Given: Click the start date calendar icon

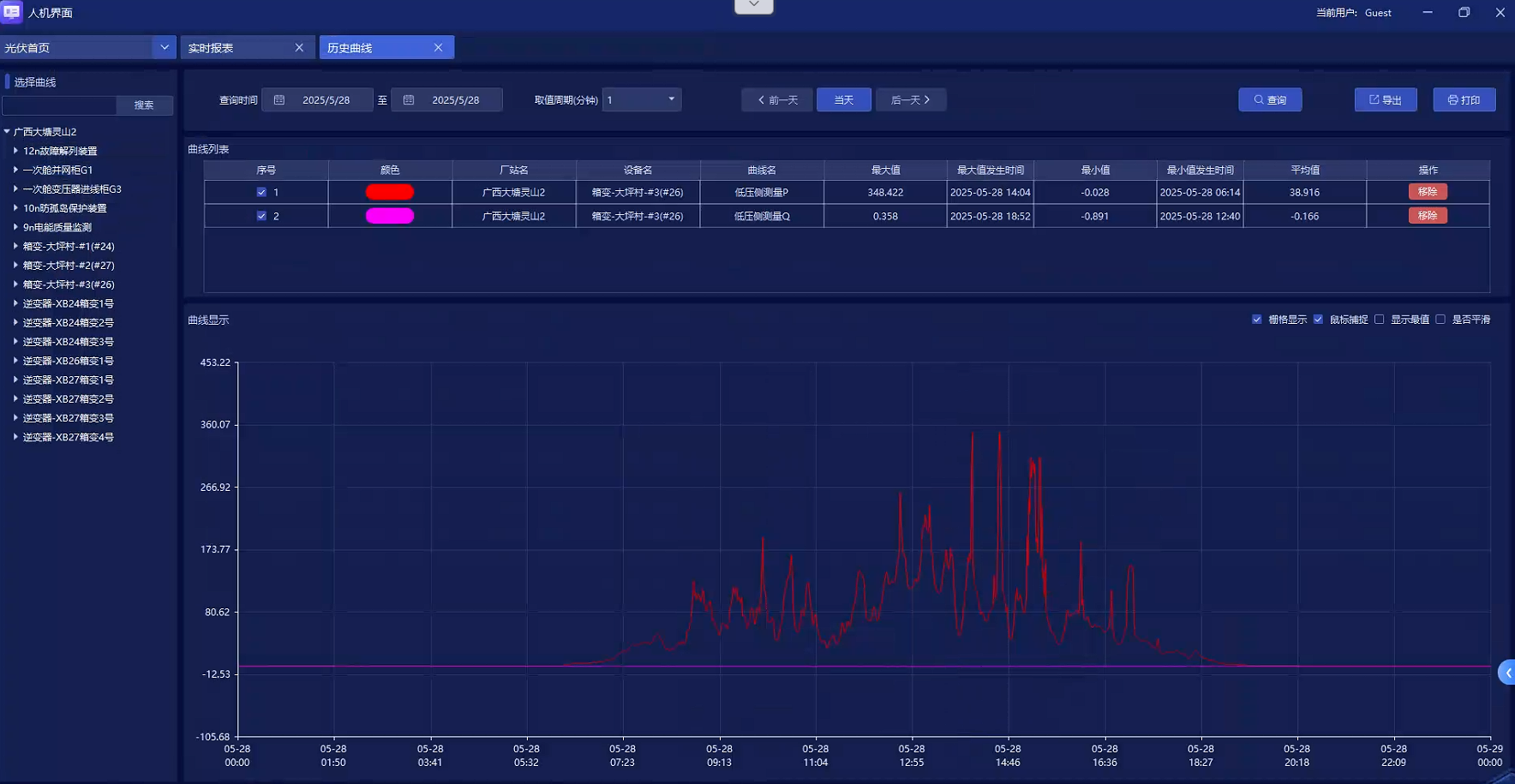Looking at the screenshot, I should click(279, 100).
